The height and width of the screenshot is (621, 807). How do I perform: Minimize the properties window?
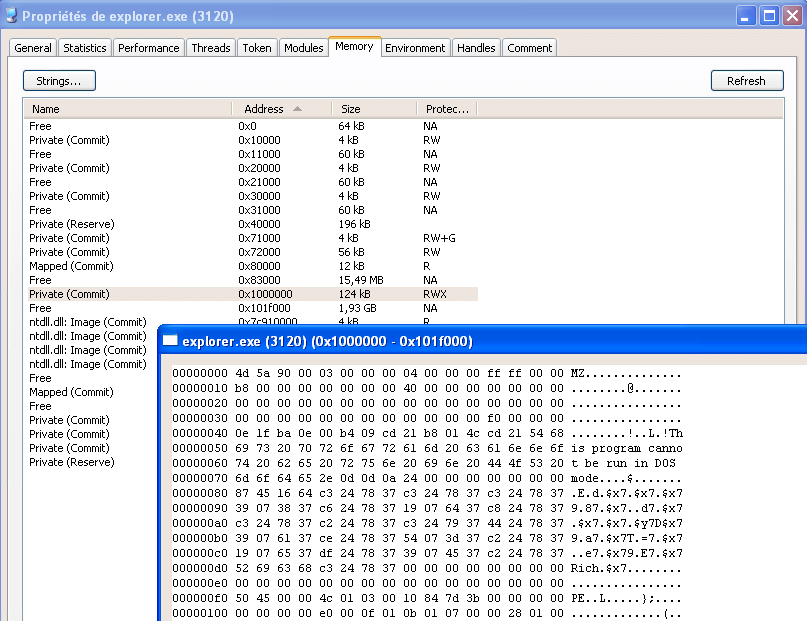(747, 16)
